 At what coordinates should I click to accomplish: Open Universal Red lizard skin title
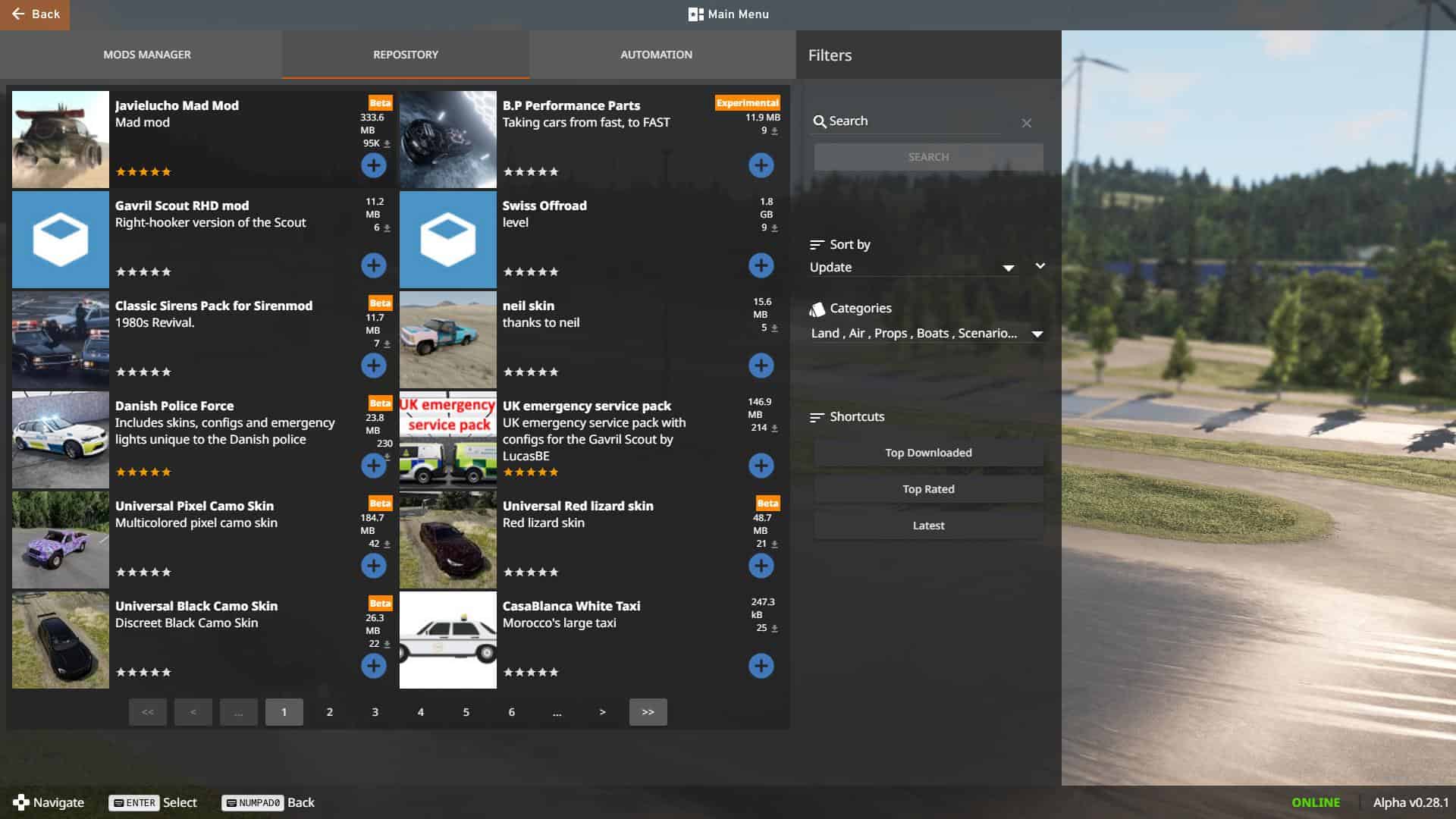click(x=578, y=506)
